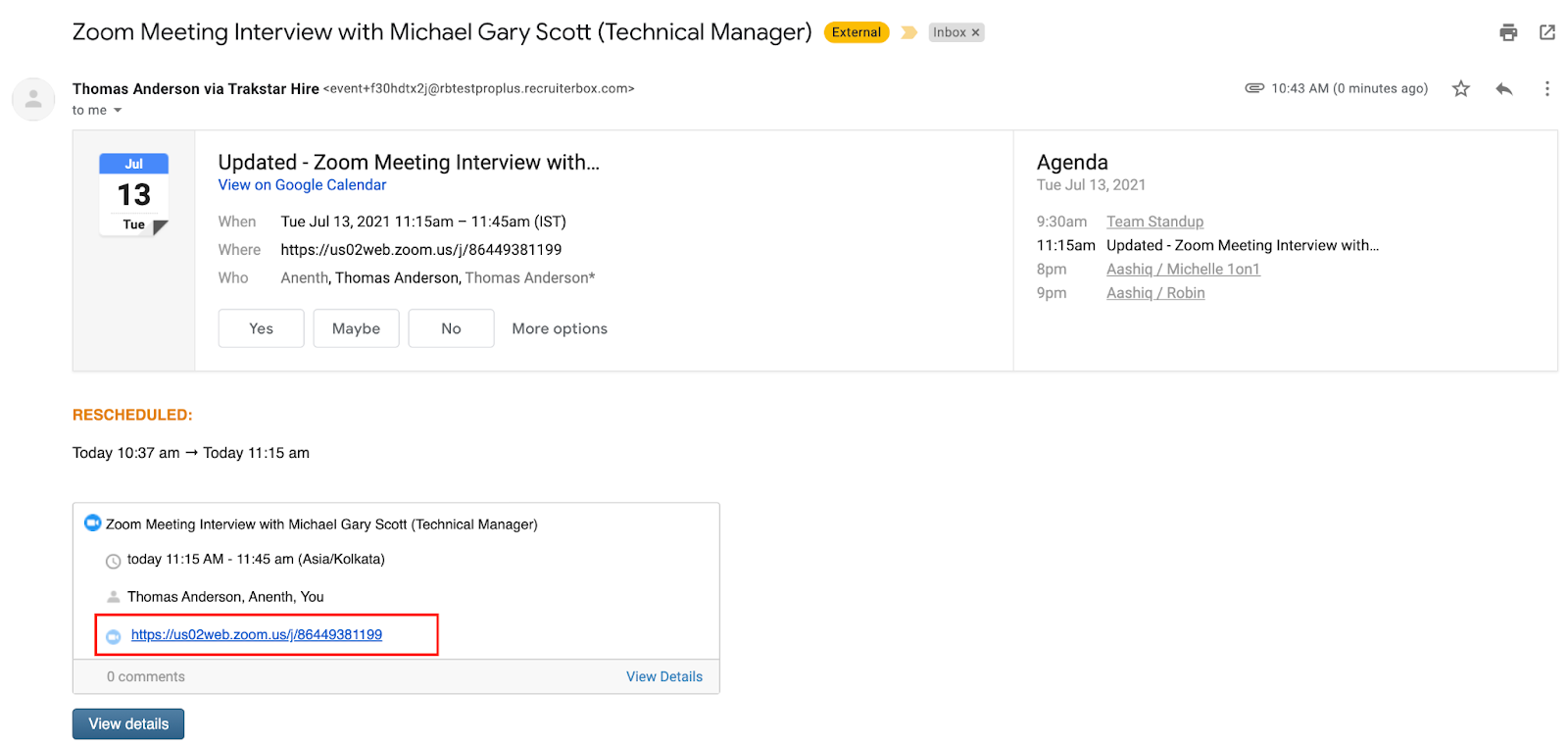The height and width of the screenshot is (745, 1568).
Task: Click the Zoom icon beside the meeting link
Action: coord(114,636)
